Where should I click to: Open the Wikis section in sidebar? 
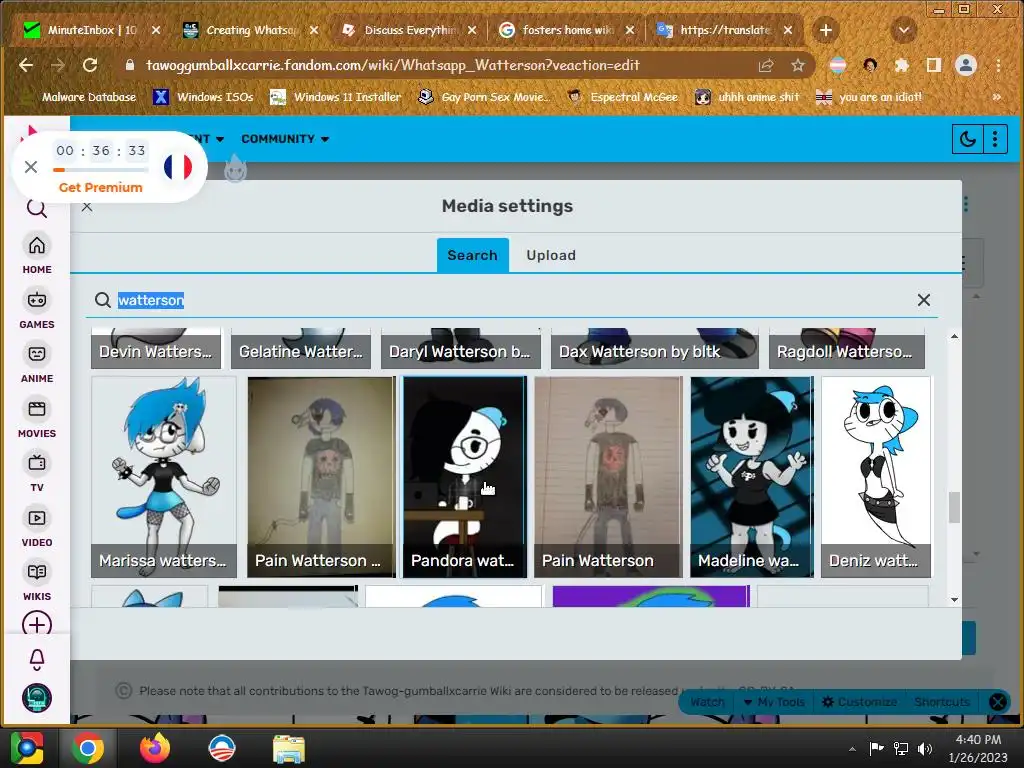[x=37, y=581]
